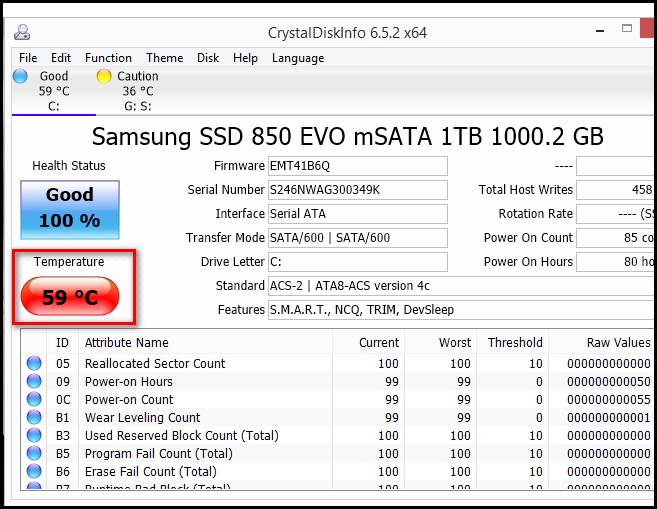This screenshot has height=509, width=657.
Task: Click the Worst column header
Action: (440, 342)
